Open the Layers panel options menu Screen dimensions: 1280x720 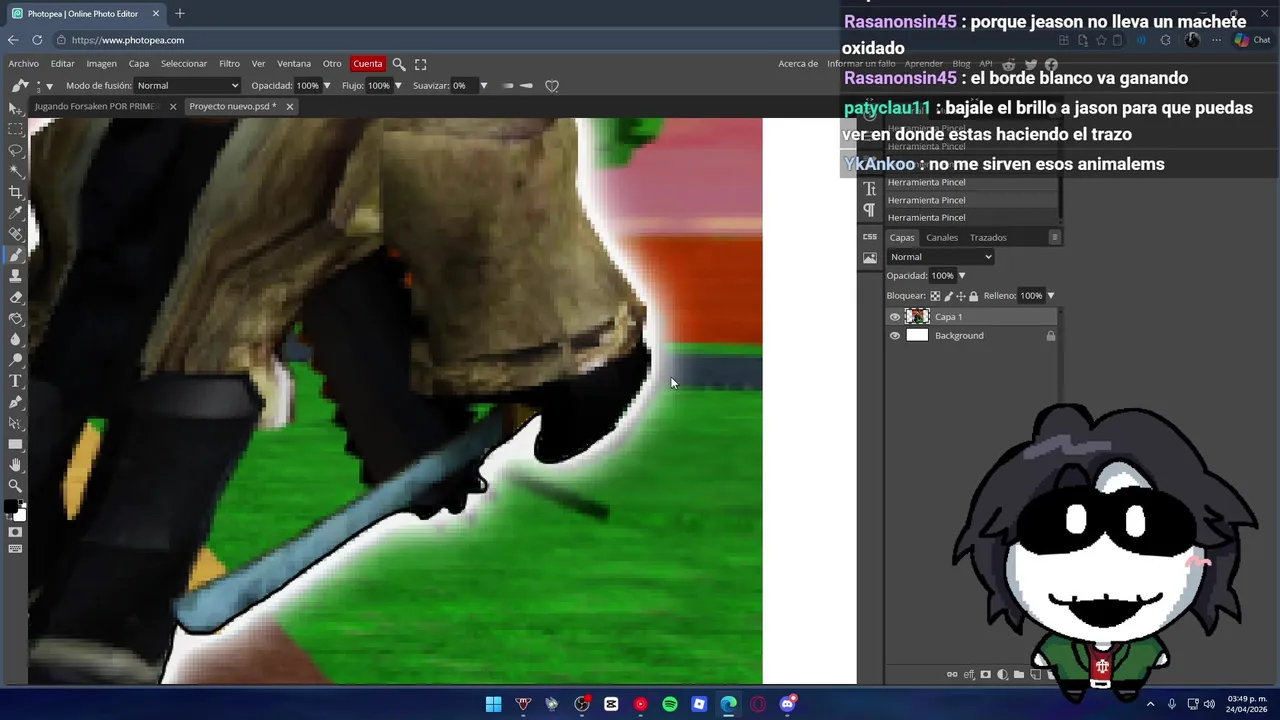point(1054,237)
